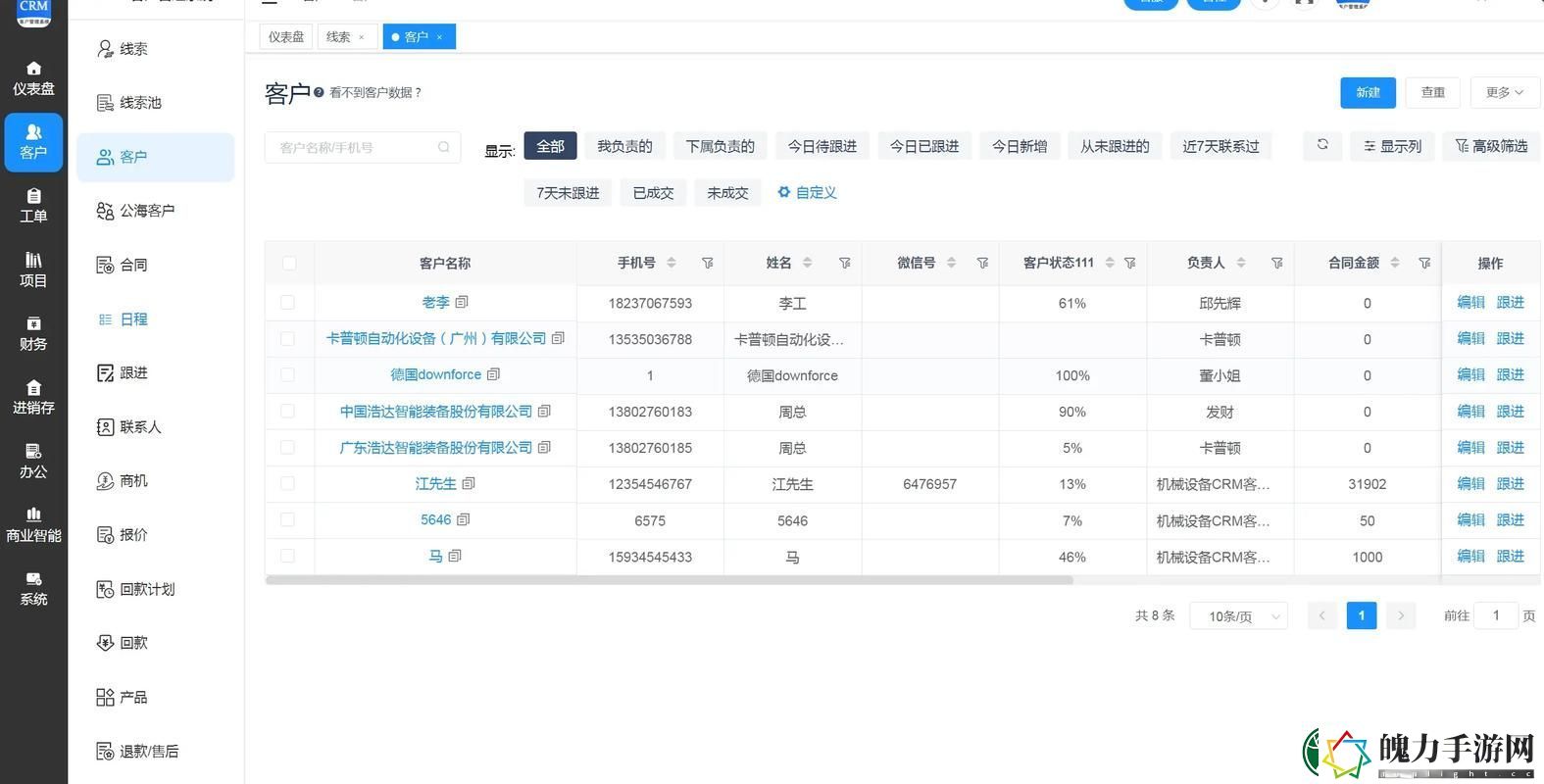
Task: Check the row checkbox for 江先生
Action: tap(287, 483)
